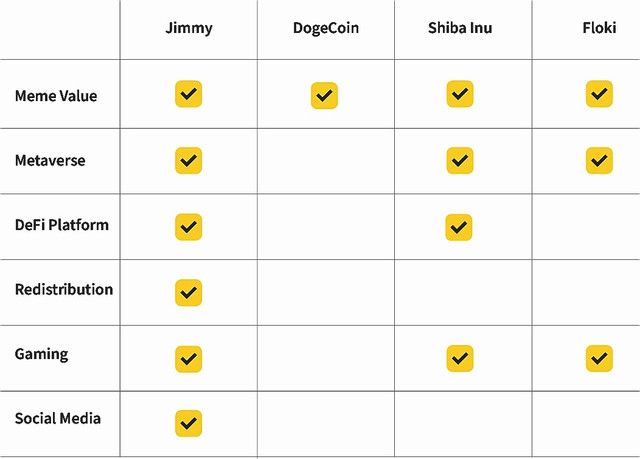The image size is (640, 459).
Task: Click Shiba Inu's DeFi Platform checkmark
Action: tap(459, 226)
